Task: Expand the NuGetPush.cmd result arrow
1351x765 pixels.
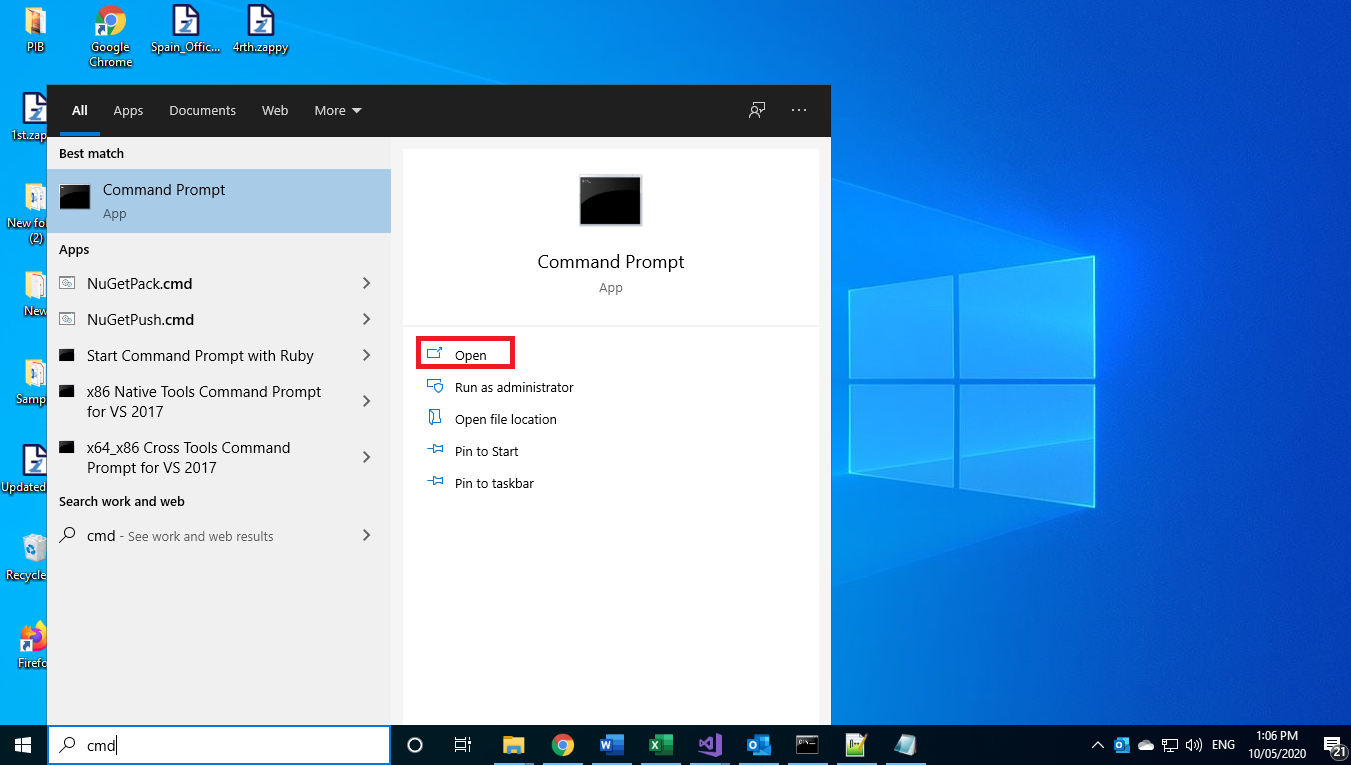Action: [367, 320]
